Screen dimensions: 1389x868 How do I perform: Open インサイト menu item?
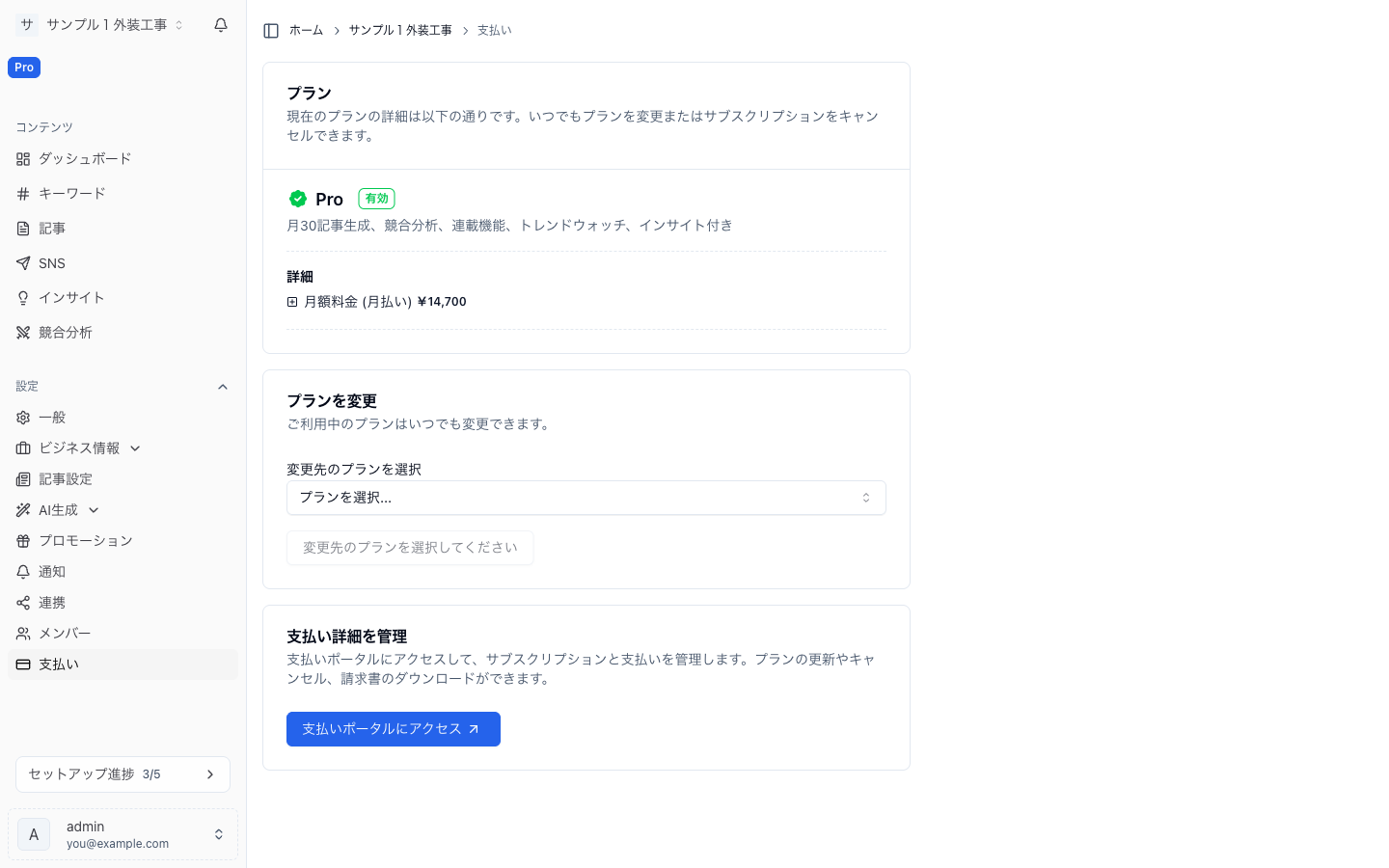pos(123,298)
